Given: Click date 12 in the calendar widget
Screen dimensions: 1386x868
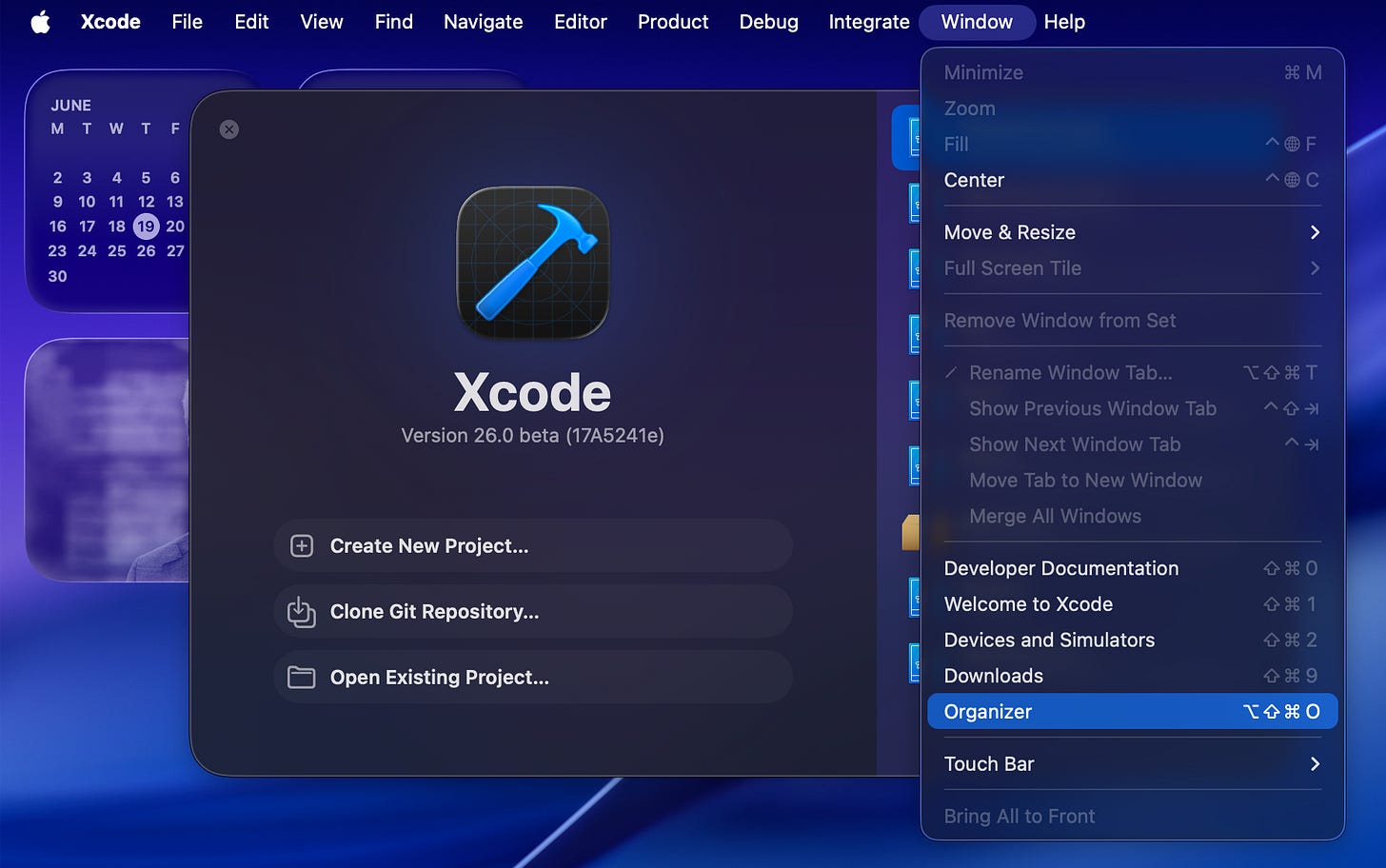Looking at the screenshot, I should (x=146, y=202).
